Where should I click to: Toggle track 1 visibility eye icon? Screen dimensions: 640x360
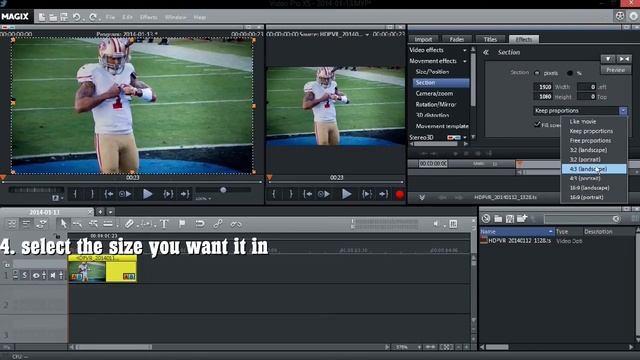pyautogui.click(x=36, y=276)
